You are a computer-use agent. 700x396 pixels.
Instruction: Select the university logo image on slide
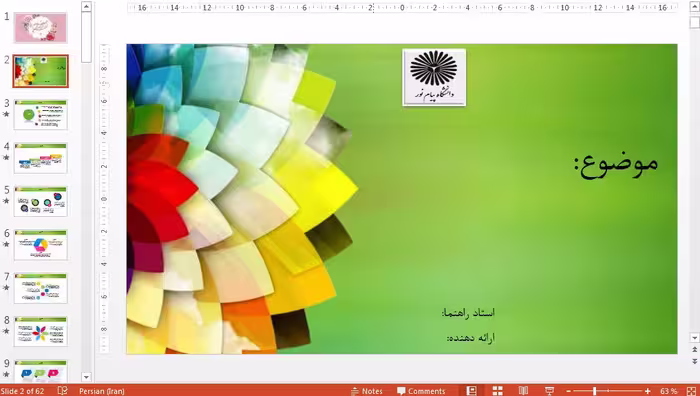pos(434,77)
